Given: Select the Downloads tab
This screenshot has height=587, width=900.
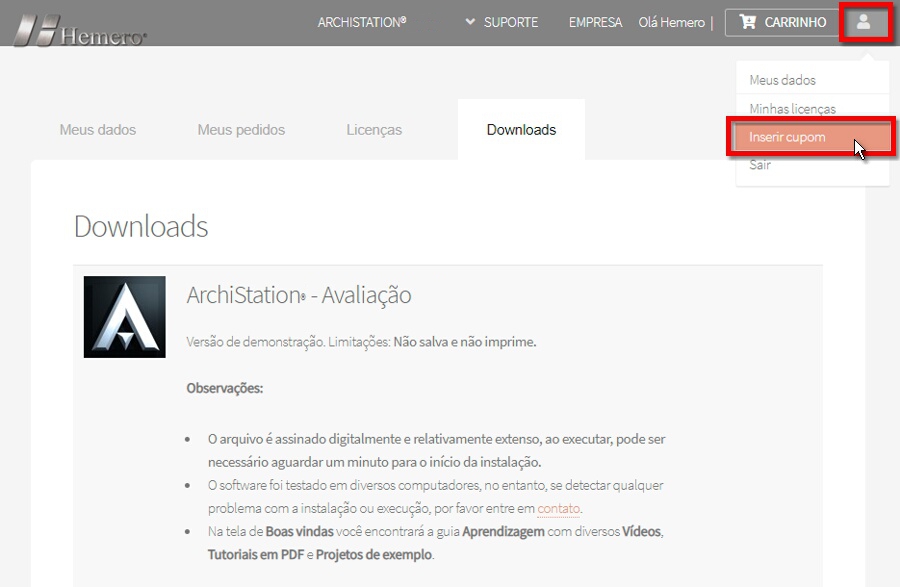Looking at the screenshot, I should tap(521, 130).
